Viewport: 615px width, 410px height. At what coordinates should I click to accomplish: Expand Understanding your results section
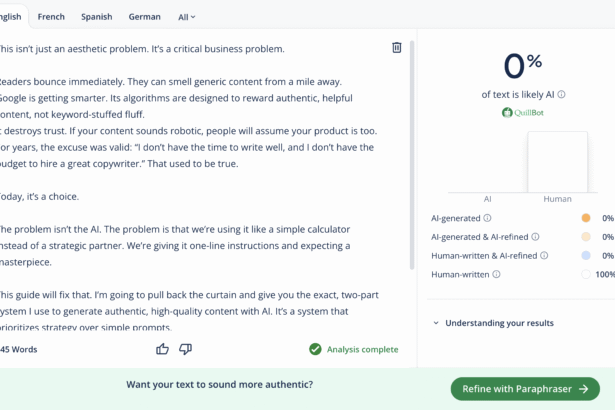click(x=494, y=323)
